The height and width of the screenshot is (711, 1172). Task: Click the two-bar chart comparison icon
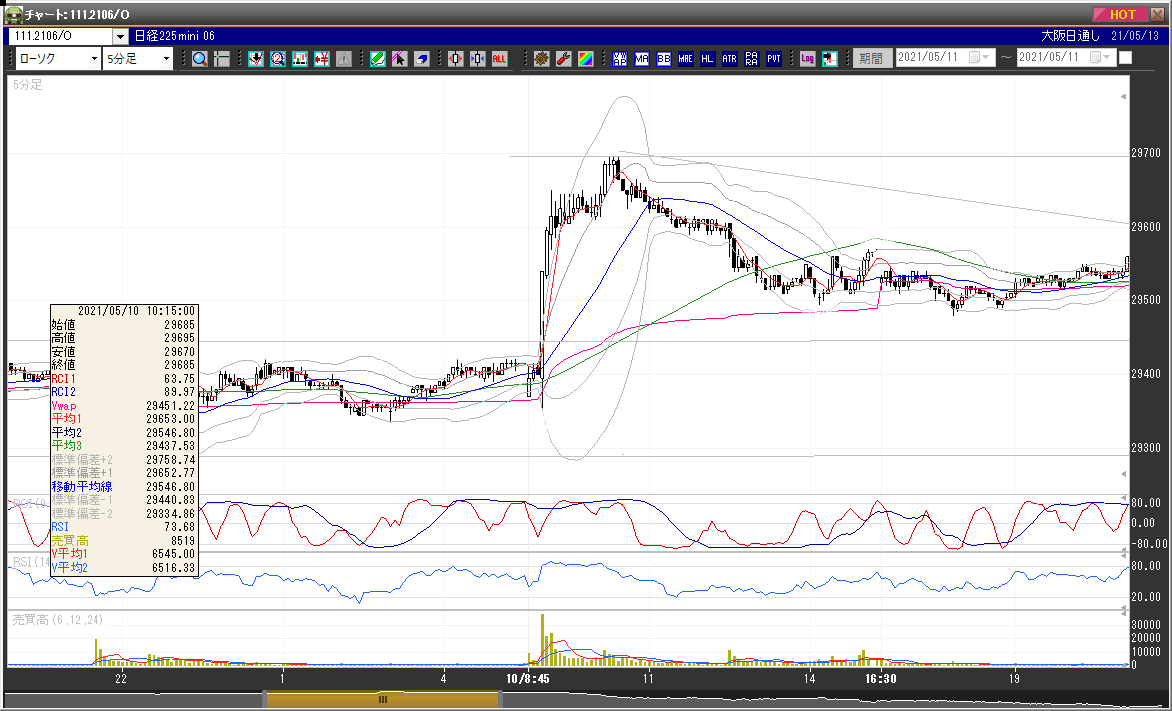[x=300, y=58]
